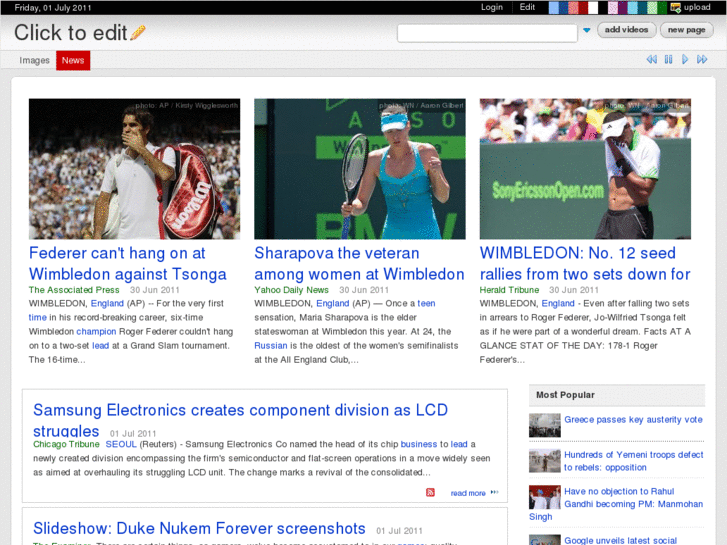This screenshot has height=545, width=727.
Task: Open headline WIMBLEDON: No. 12 seed rallies
Action: tap(585, 263)
